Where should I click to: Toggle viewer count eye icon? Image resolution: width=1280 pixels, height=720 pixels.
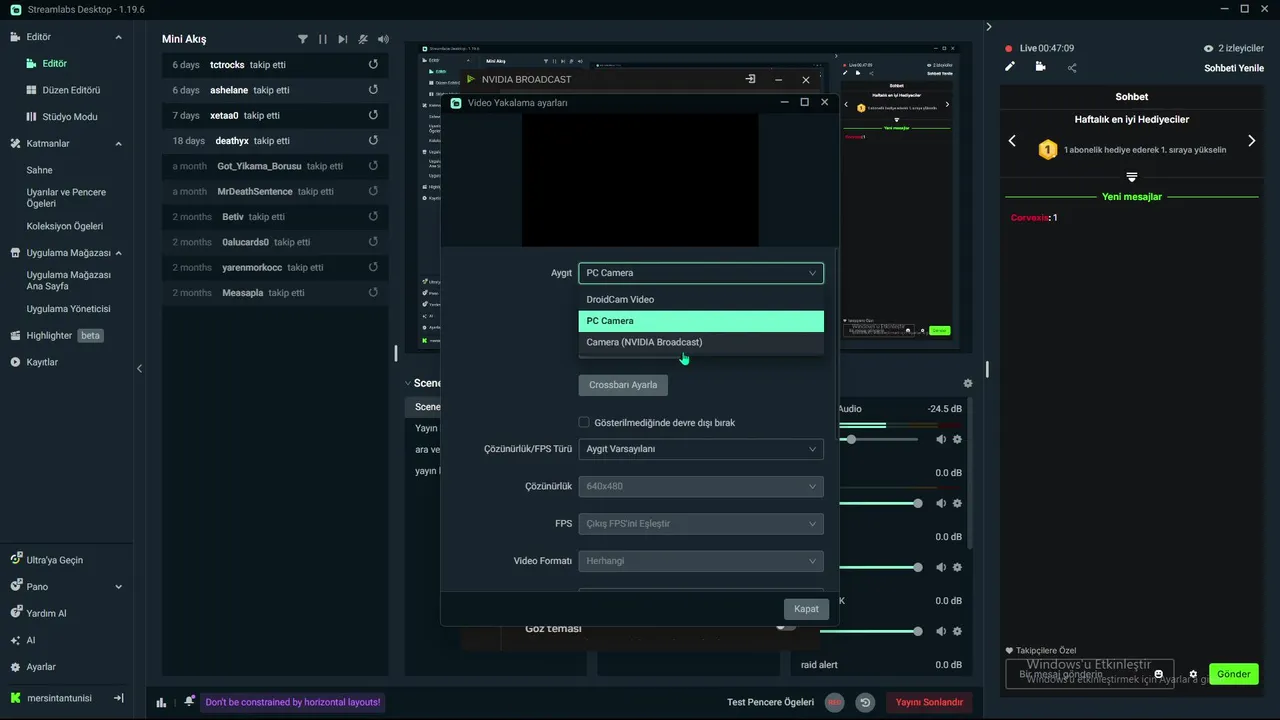1208,48
